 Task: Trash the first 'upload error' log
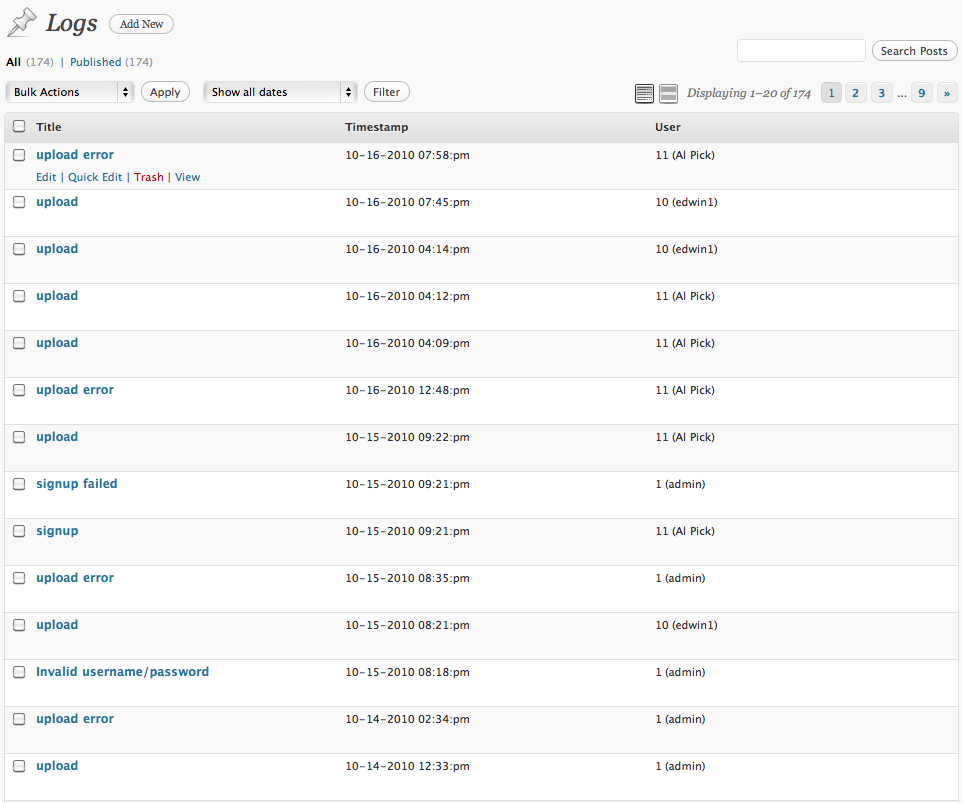click(x=148, y=177)
